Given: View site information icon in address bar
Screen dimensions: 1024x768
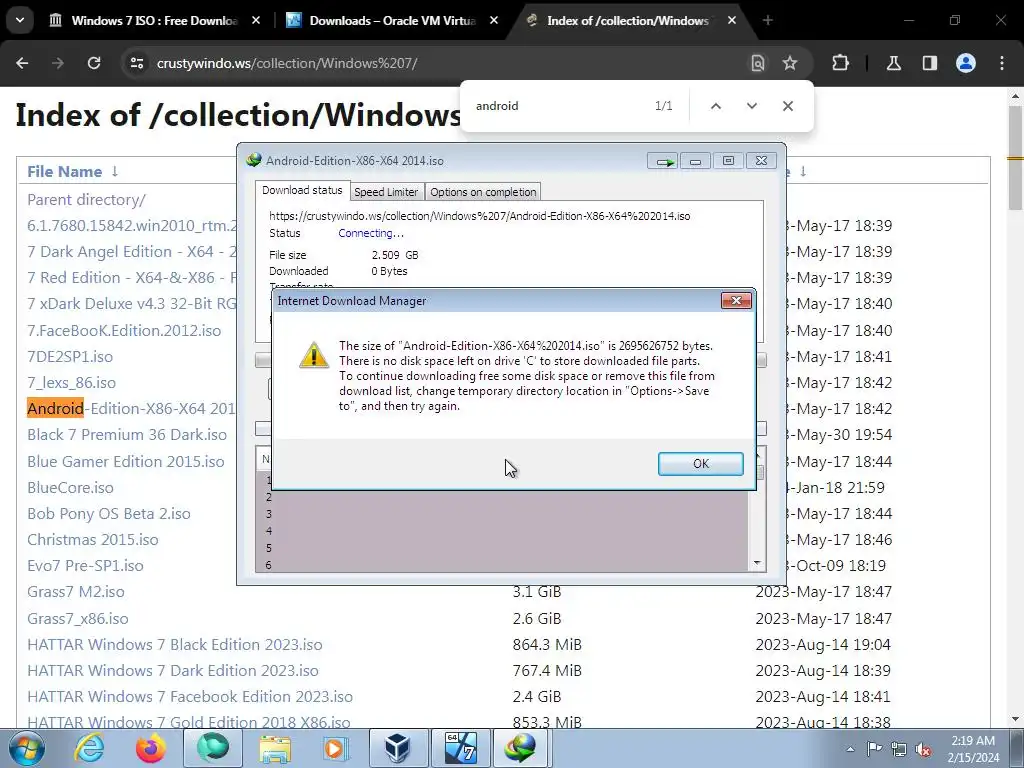Looking at the screenshot, I should pos(136,63).
